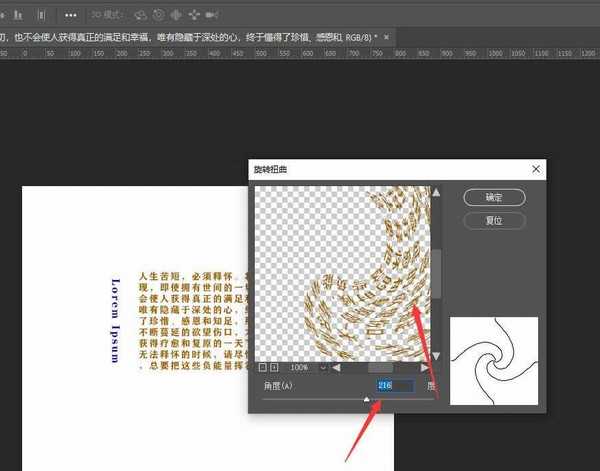Image resolution: width=600 pixels, height=471 pixels.
Task: Click the angle slider handle
Action: (366, 399)
